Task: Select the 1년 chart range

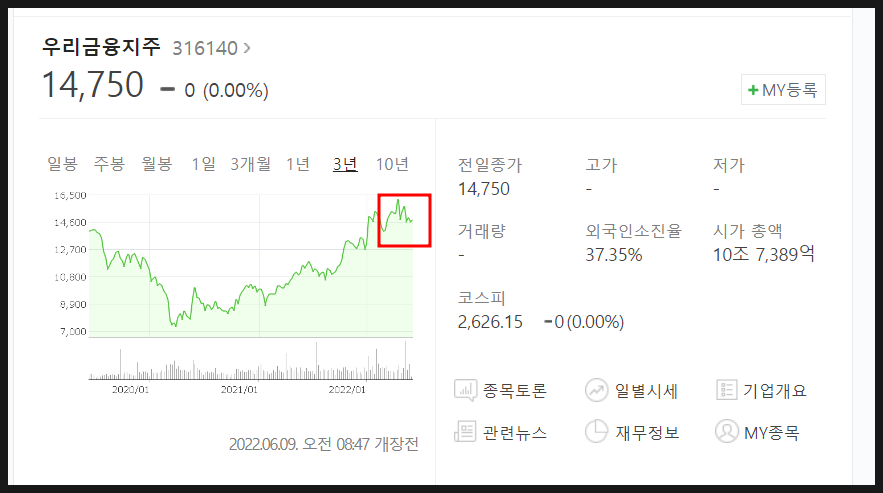Action: tap(298, 164)
